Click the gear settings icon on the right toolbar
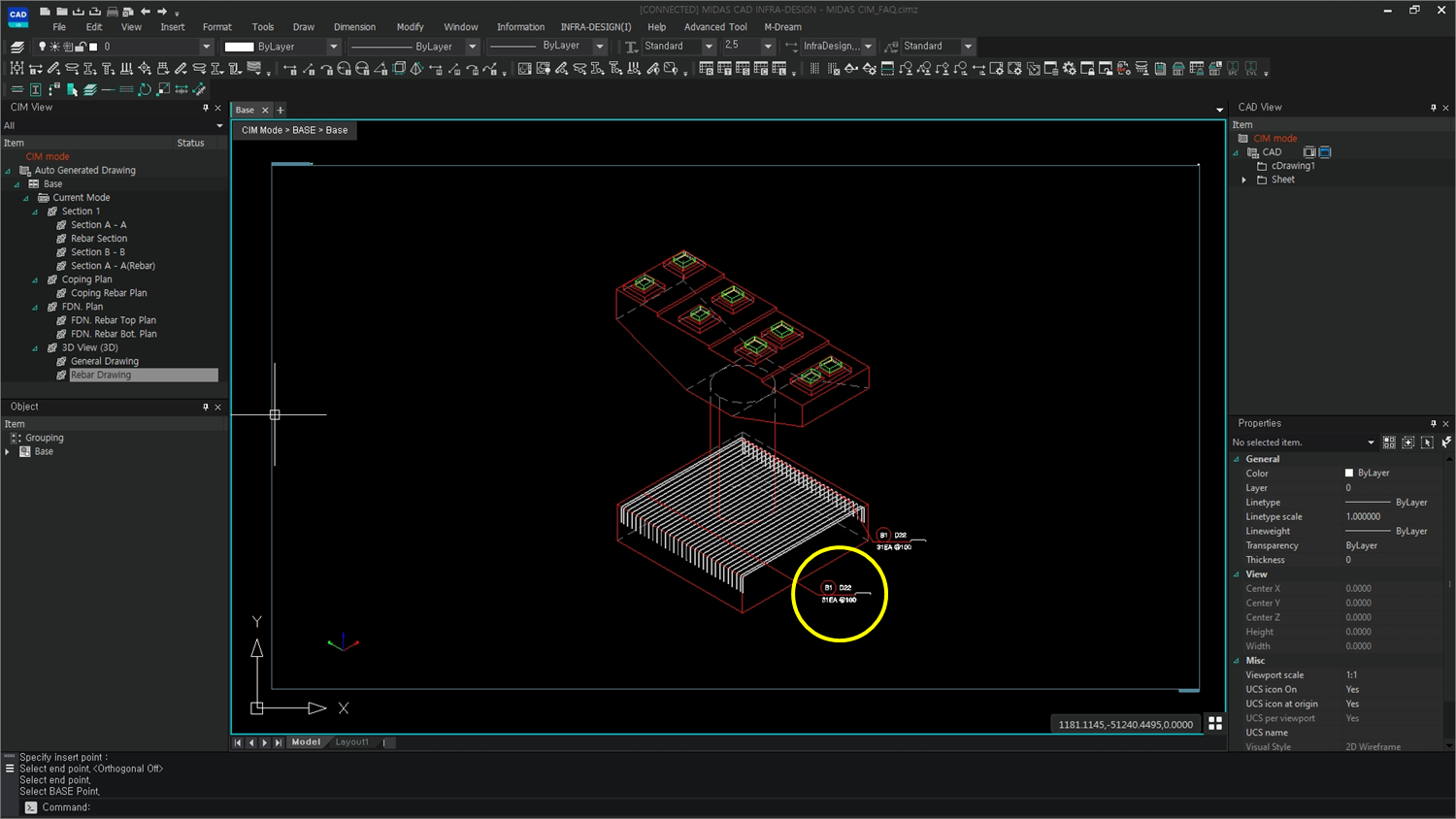The image size is (1456, 819). 1069,68
